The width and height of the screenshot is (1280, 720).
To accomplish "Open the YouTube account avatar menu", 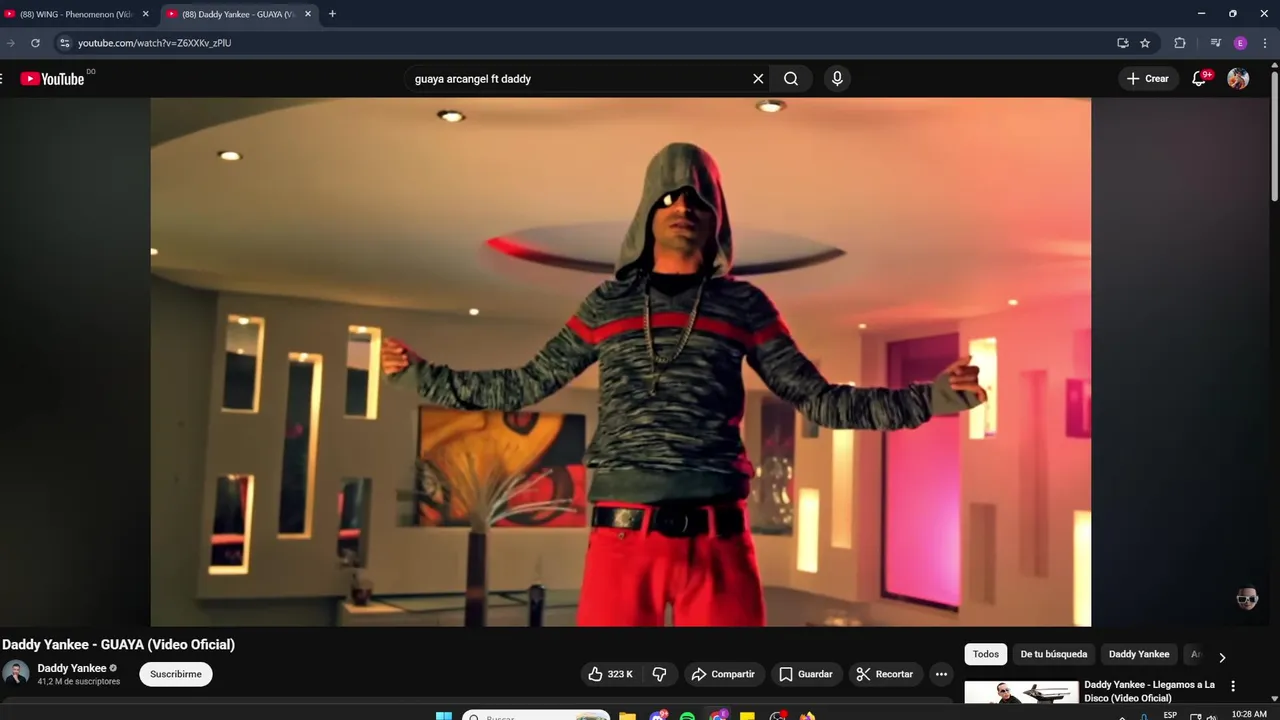I will 1238,79.
